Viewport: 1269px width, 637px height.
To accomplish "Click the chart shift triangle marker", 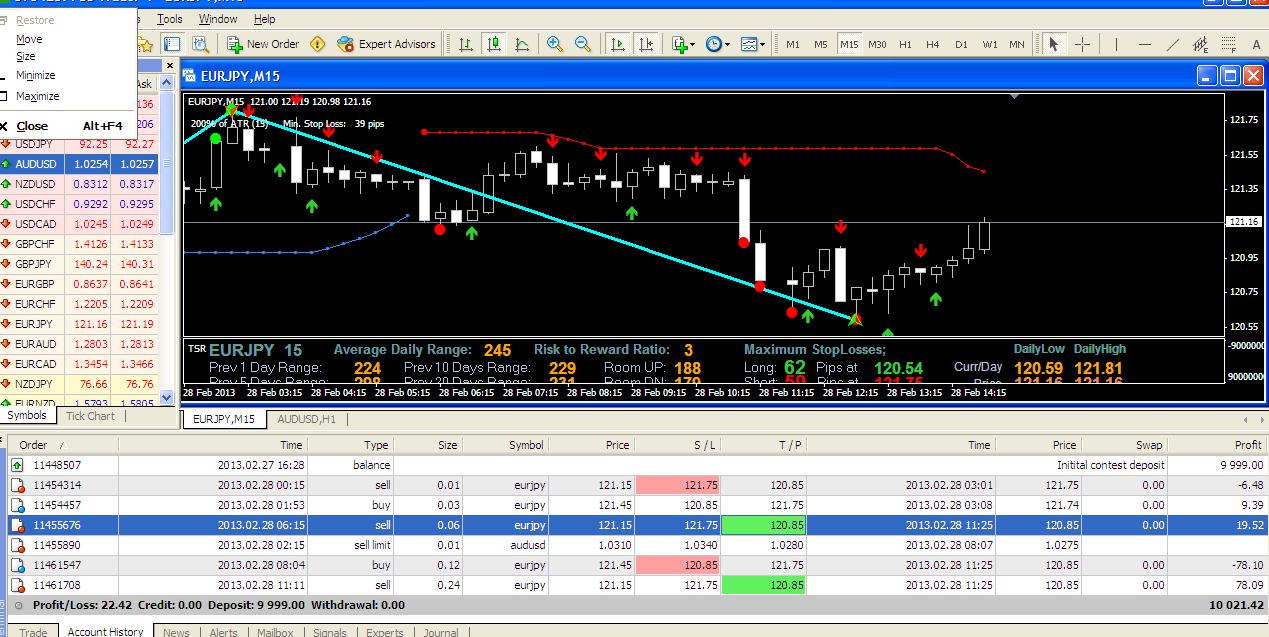I will [x=1015, y=97].
